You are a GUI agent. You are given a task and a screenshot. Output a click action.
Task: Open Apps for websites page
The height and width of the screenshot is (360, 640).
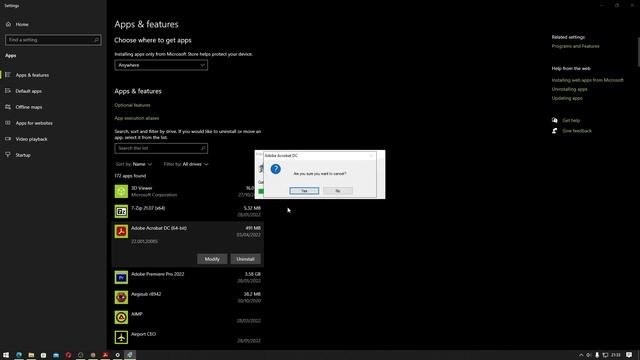pyautogui.click(x=34, y=123)
